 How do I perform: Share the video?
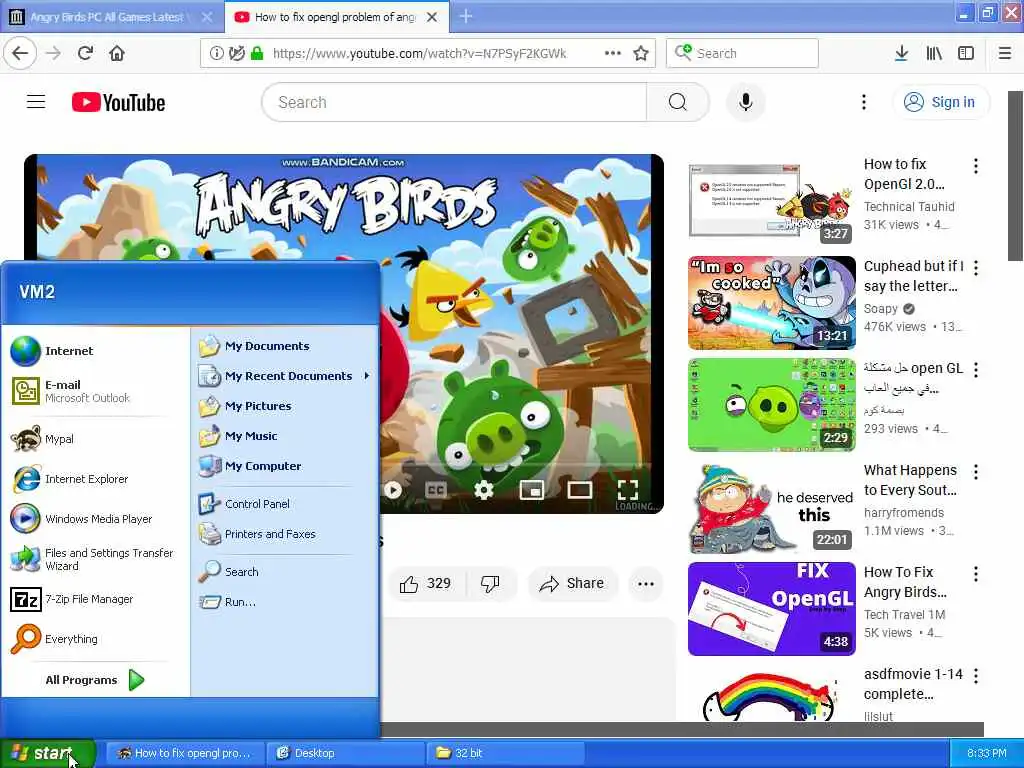571,584
